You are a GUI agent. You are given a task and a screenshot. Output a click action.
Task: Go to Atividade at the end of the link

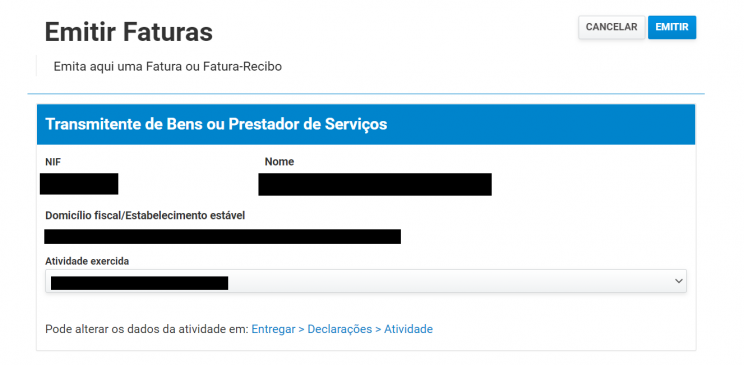pyautogui.click(x=408, y=329)
